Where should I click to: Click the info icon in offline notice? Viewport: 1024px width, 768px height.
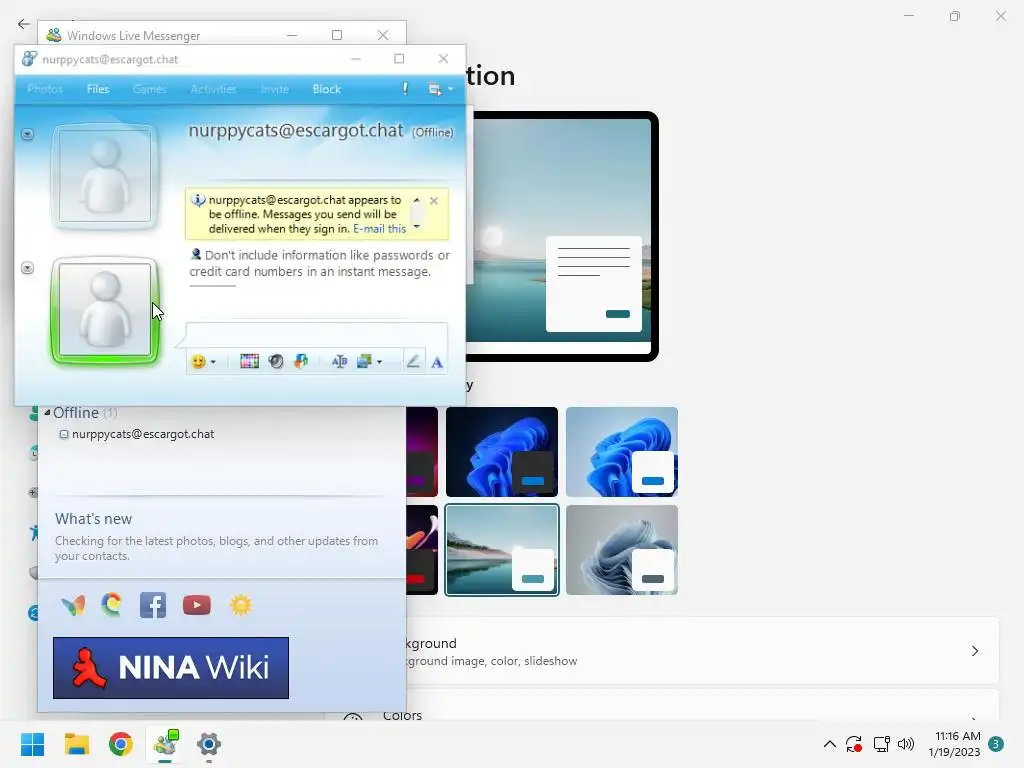point(198,200)
